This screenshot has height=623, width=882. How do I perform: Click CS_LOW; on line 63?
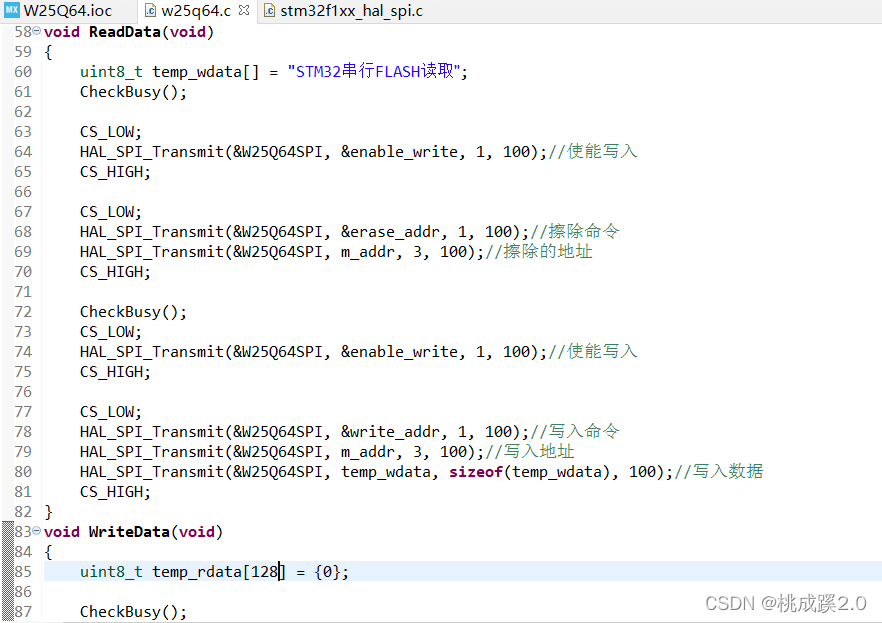[x=111, y=132]
